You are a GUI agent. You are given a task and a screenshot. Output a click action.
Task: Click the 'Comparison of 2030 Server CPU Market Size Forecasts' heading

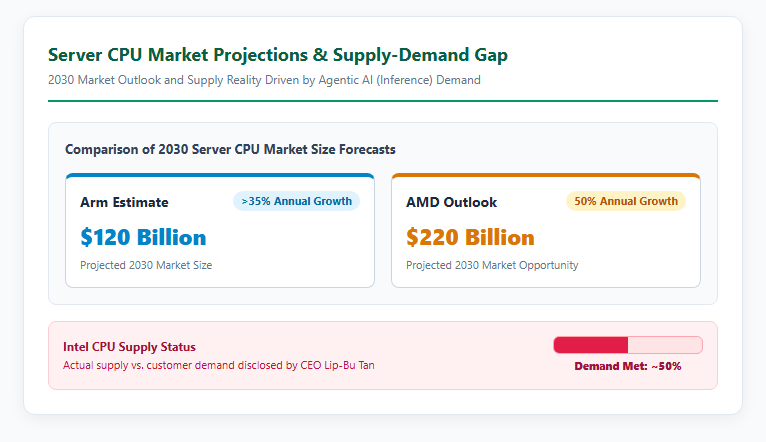click(x=230, y=149)
